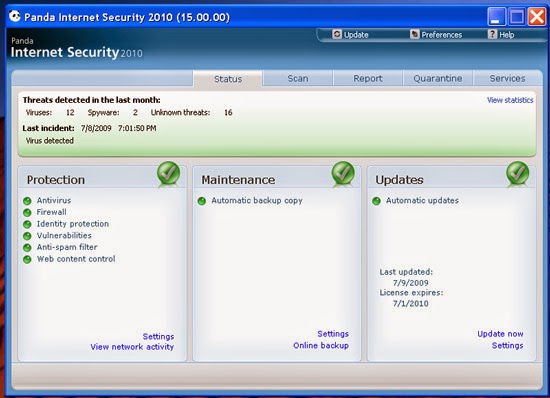The width and height of the screenshot is (550, 398).
Task: Open the Report tab
Action: coord(368,78)
